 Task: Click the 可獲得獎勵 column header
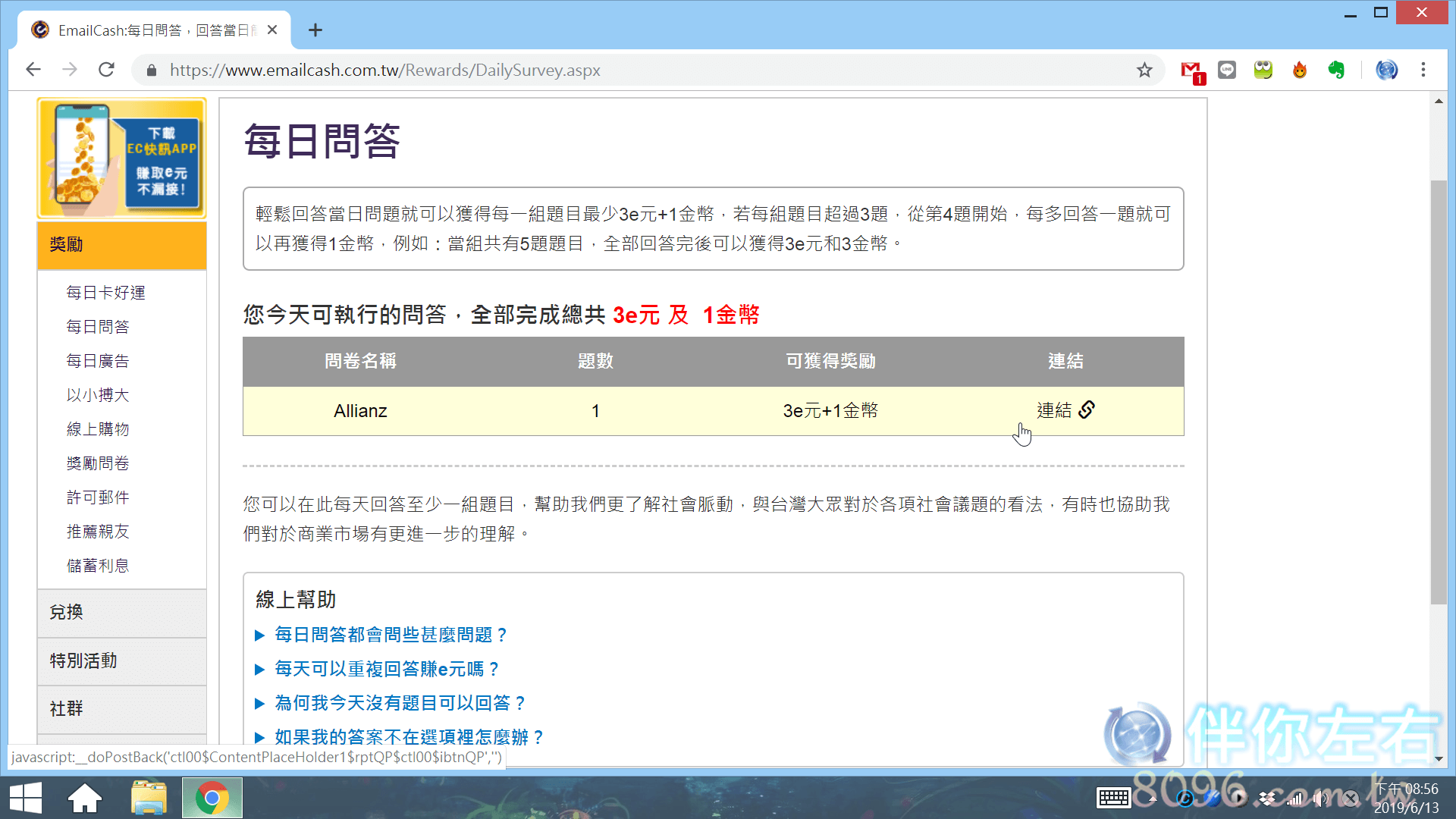tap(830, 361)
